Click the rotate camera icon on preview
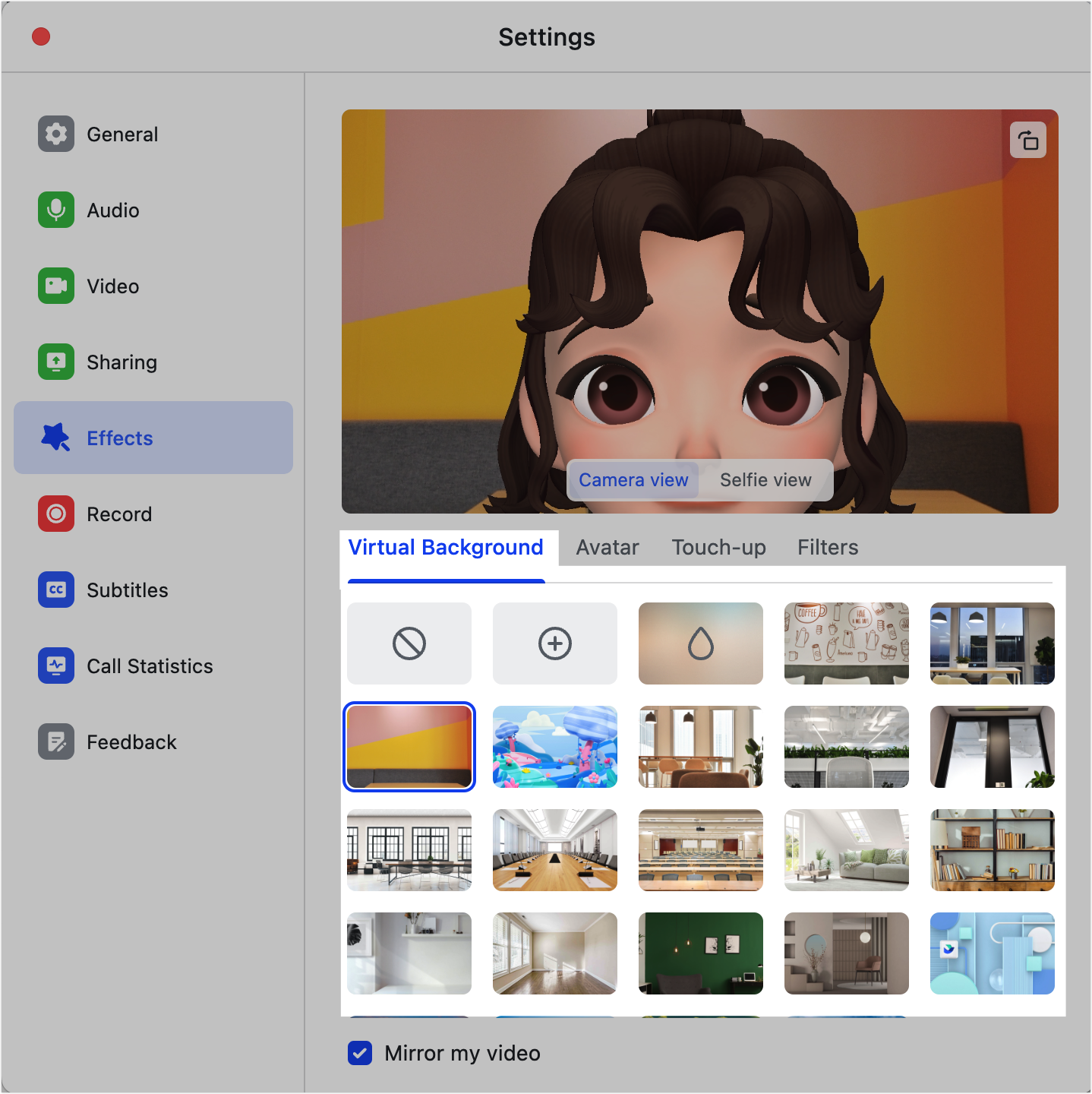The image size is (1092, 1094). [x=1027, y=141]
